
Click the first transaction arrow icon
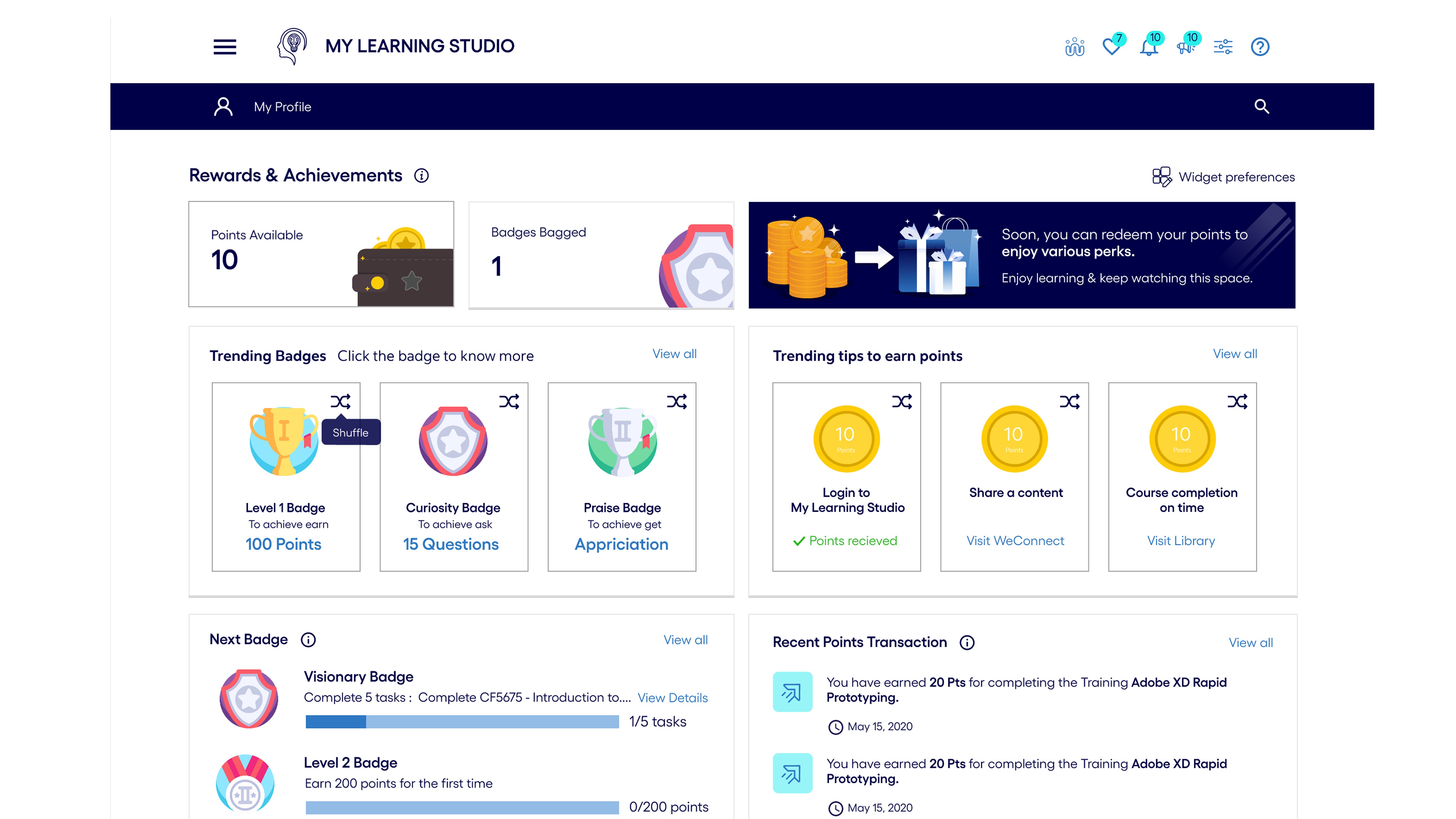coord(792,692)
